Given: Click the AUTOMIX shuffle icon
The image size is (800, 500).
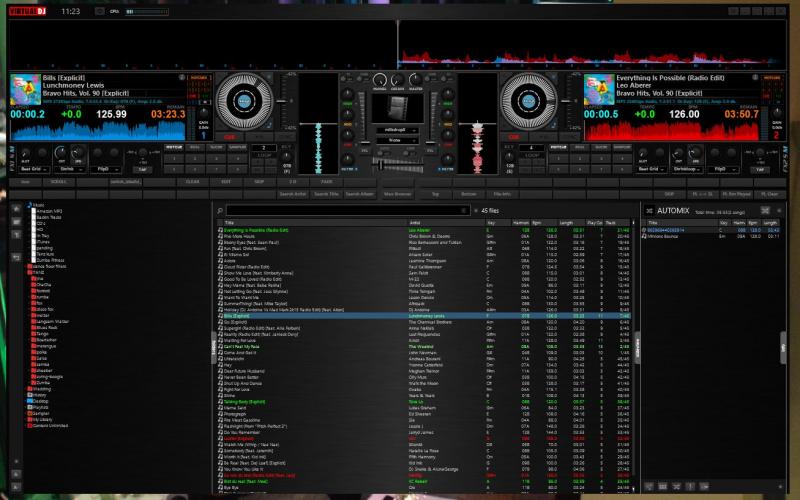Looking at the screenshot, I should point(649,210).
